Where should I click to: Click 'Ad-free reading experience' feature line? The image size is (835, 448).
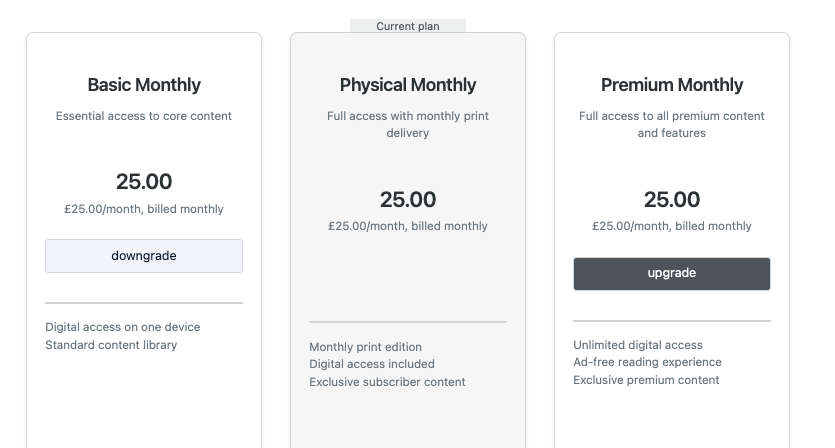tap(648, 362)
